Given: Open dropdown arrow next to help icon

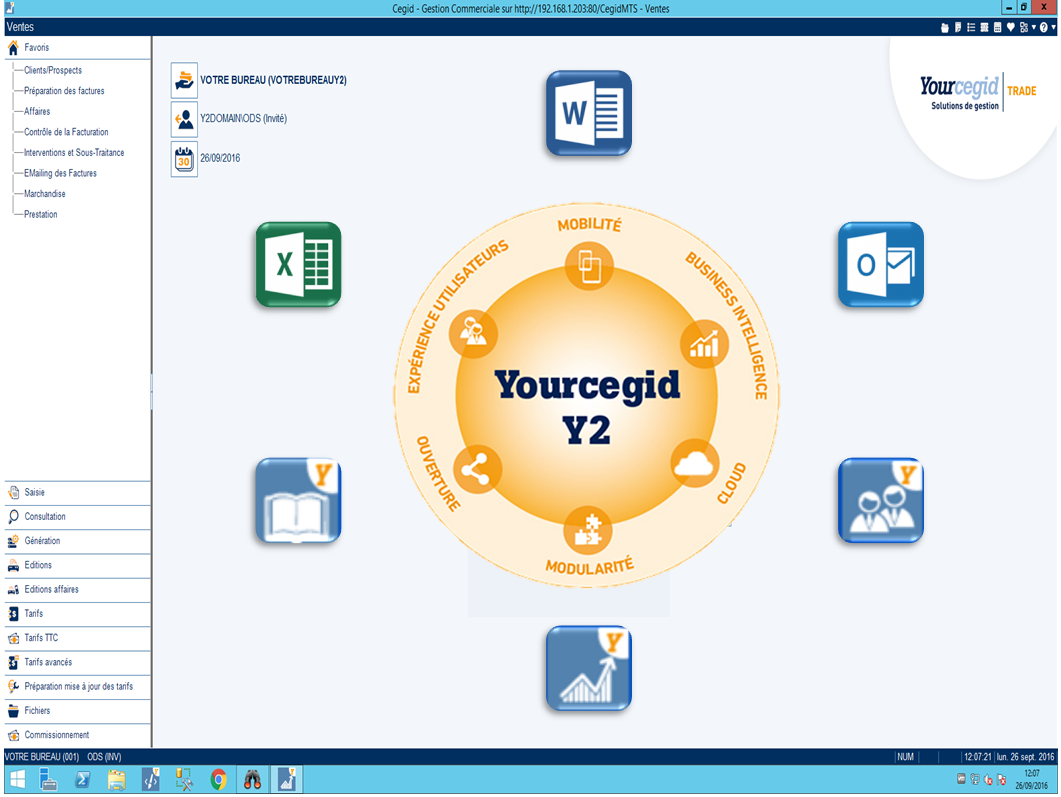Looking at the screenshot, I should coord(1054,27).
